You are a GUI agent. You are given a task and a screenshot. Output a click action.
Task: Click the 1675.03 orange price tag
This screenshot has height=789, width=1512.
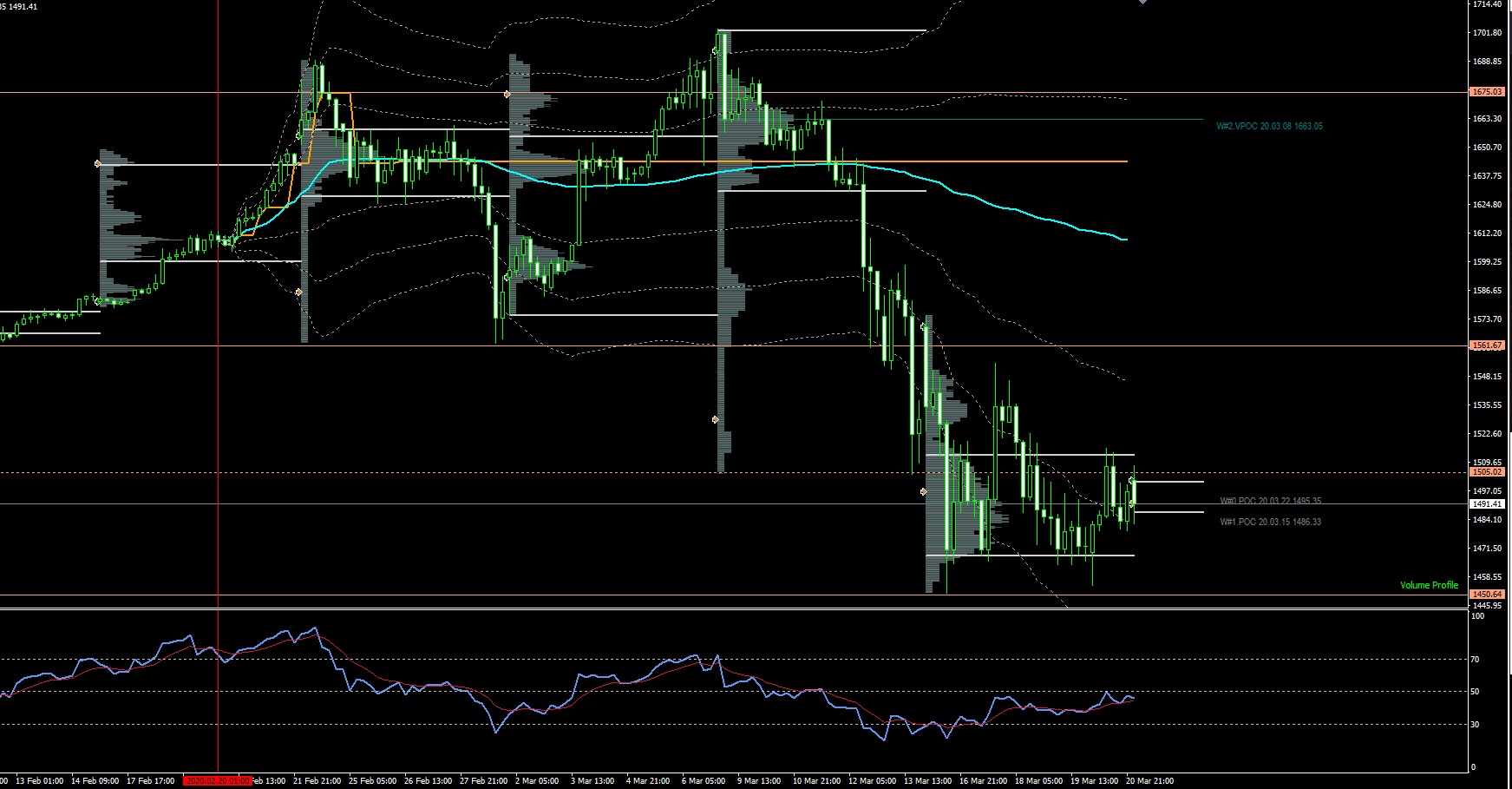pos(1486,92)
